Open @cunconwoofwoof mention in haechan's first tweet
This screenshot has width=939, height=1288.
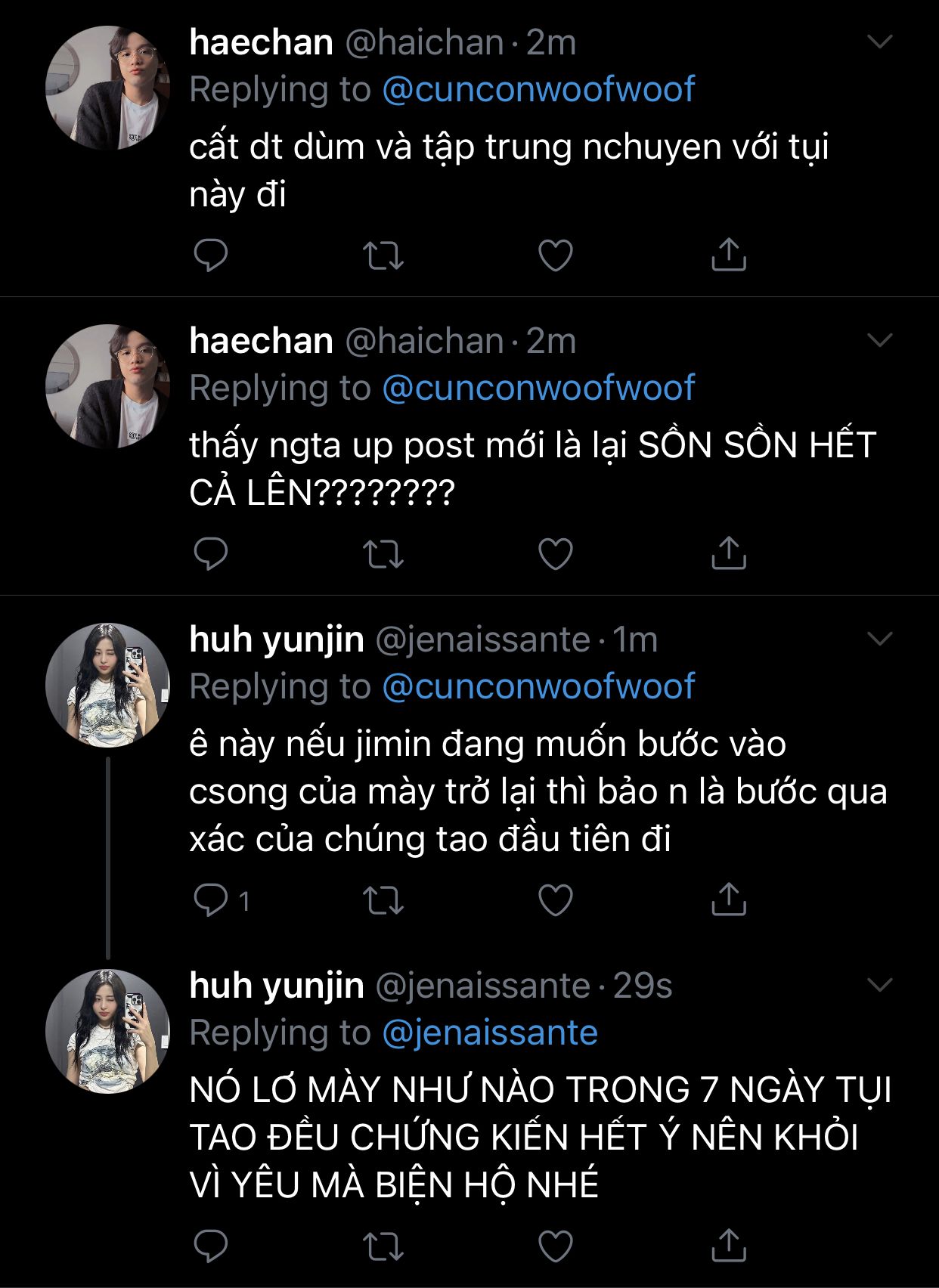538,89
